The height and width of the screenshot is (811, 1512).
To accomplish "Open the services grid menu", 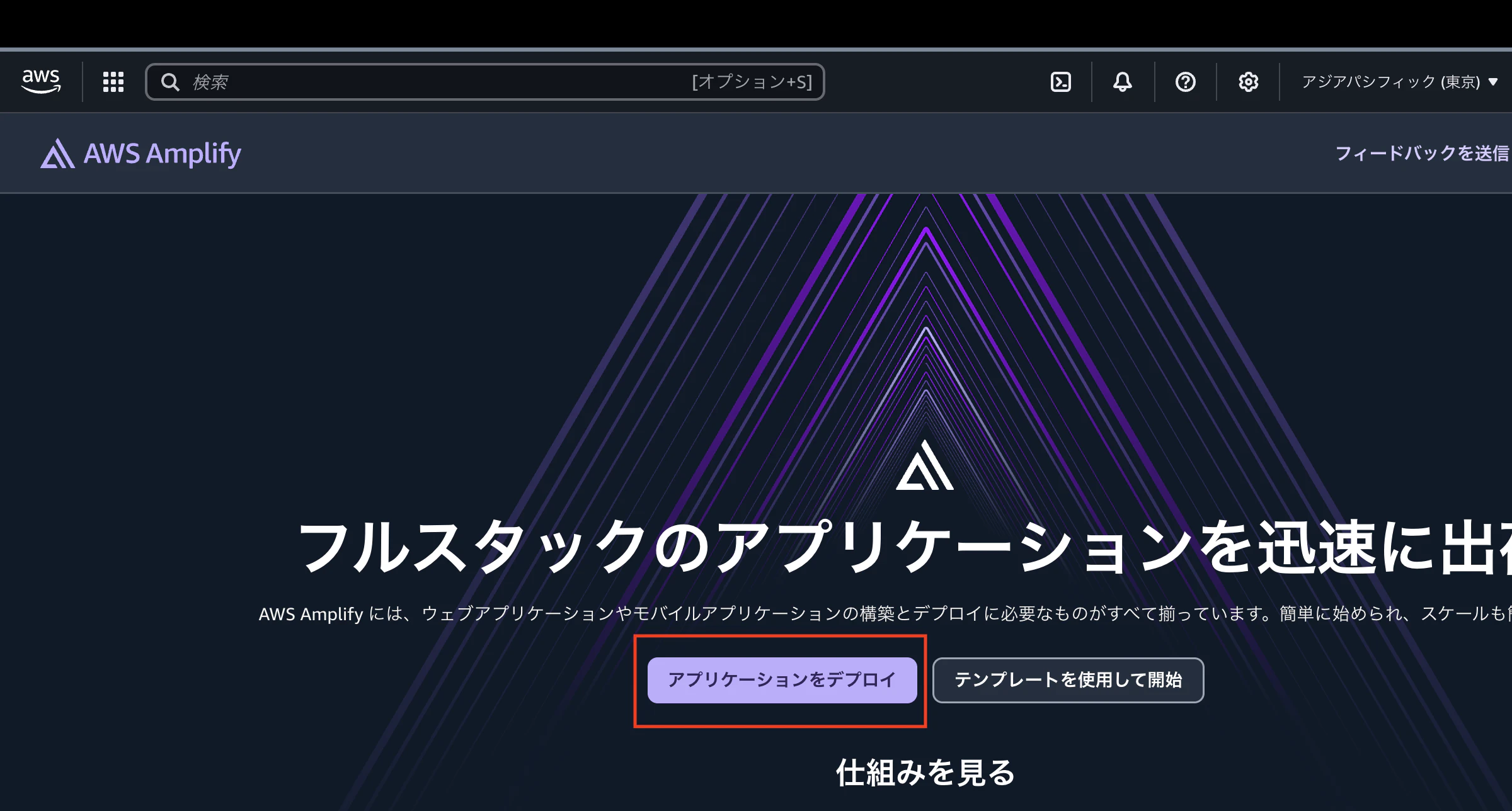I will point(113,82).
